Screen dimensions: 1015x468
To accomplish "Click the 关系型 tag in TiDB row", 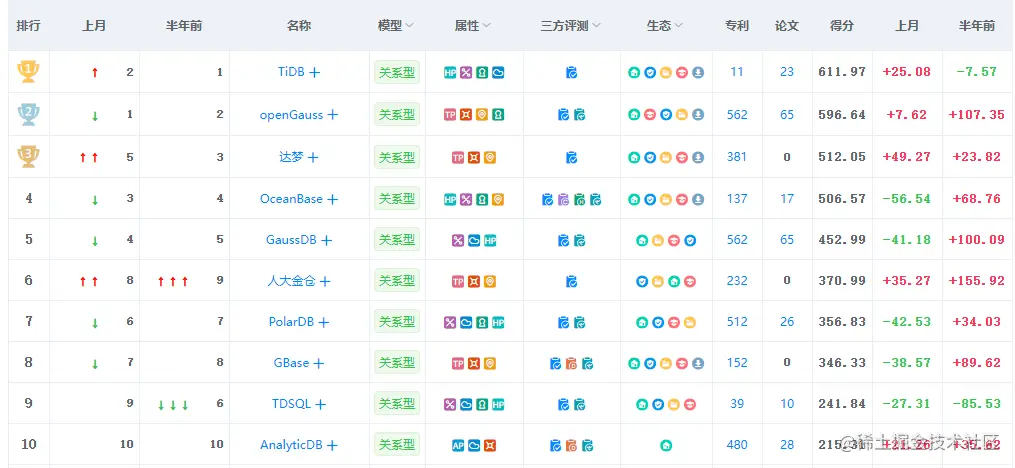I will [397, 72].
